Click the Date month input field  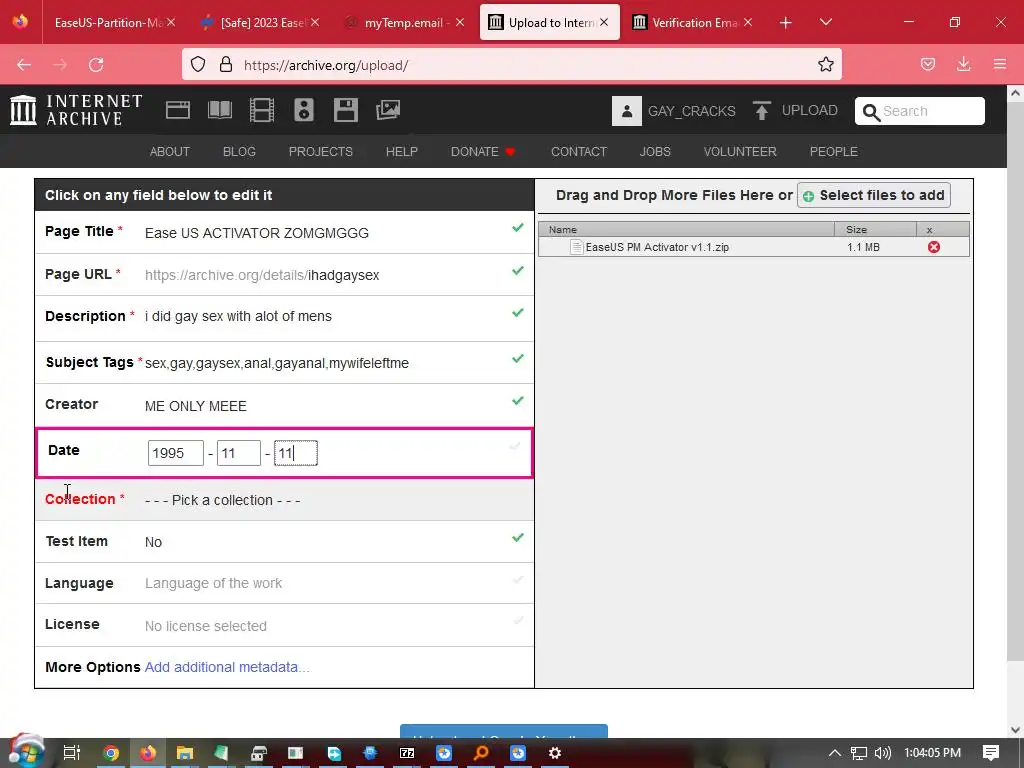(x=238, y=453)
